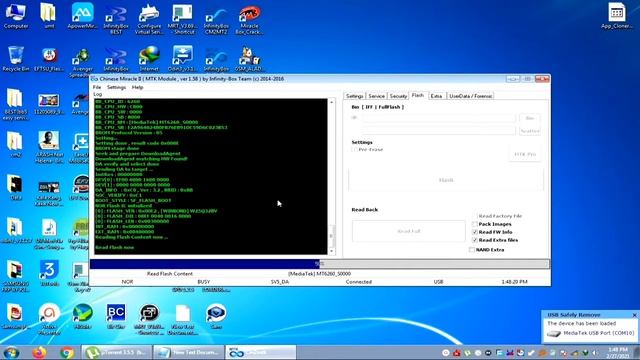Switch to the Service tab
This screenshot has height=360, width=640.
click(376, 96)
